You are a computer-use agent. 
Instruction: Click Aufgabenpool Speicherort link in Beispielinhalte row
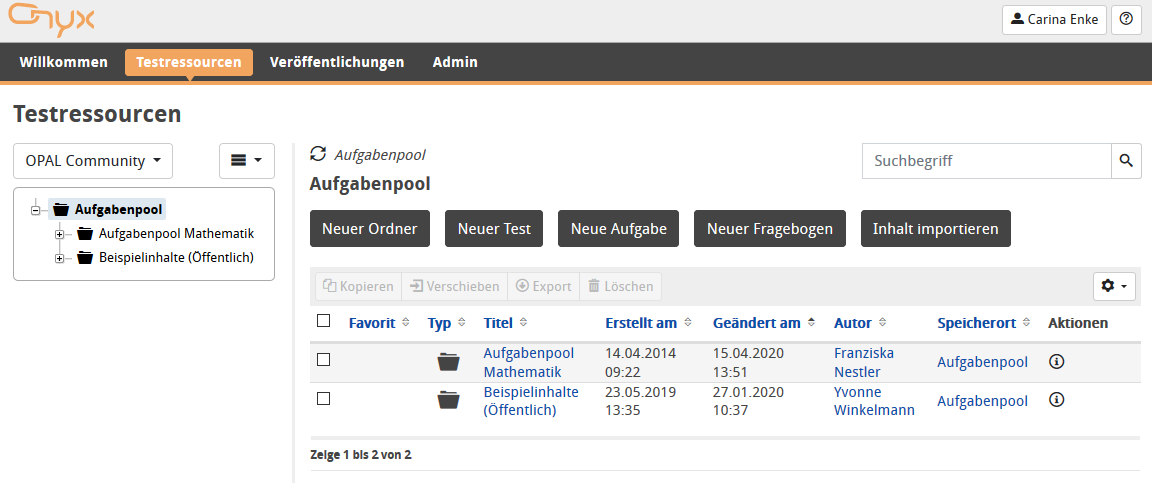click(982, 401)
